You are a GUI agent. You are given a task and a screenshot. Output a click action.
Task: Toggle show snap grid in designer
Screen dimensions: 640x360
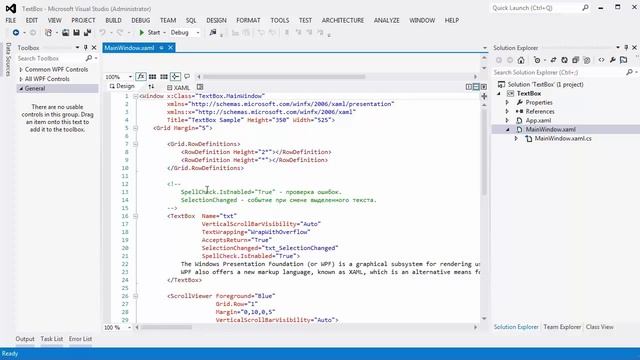(x=152, y=76)
